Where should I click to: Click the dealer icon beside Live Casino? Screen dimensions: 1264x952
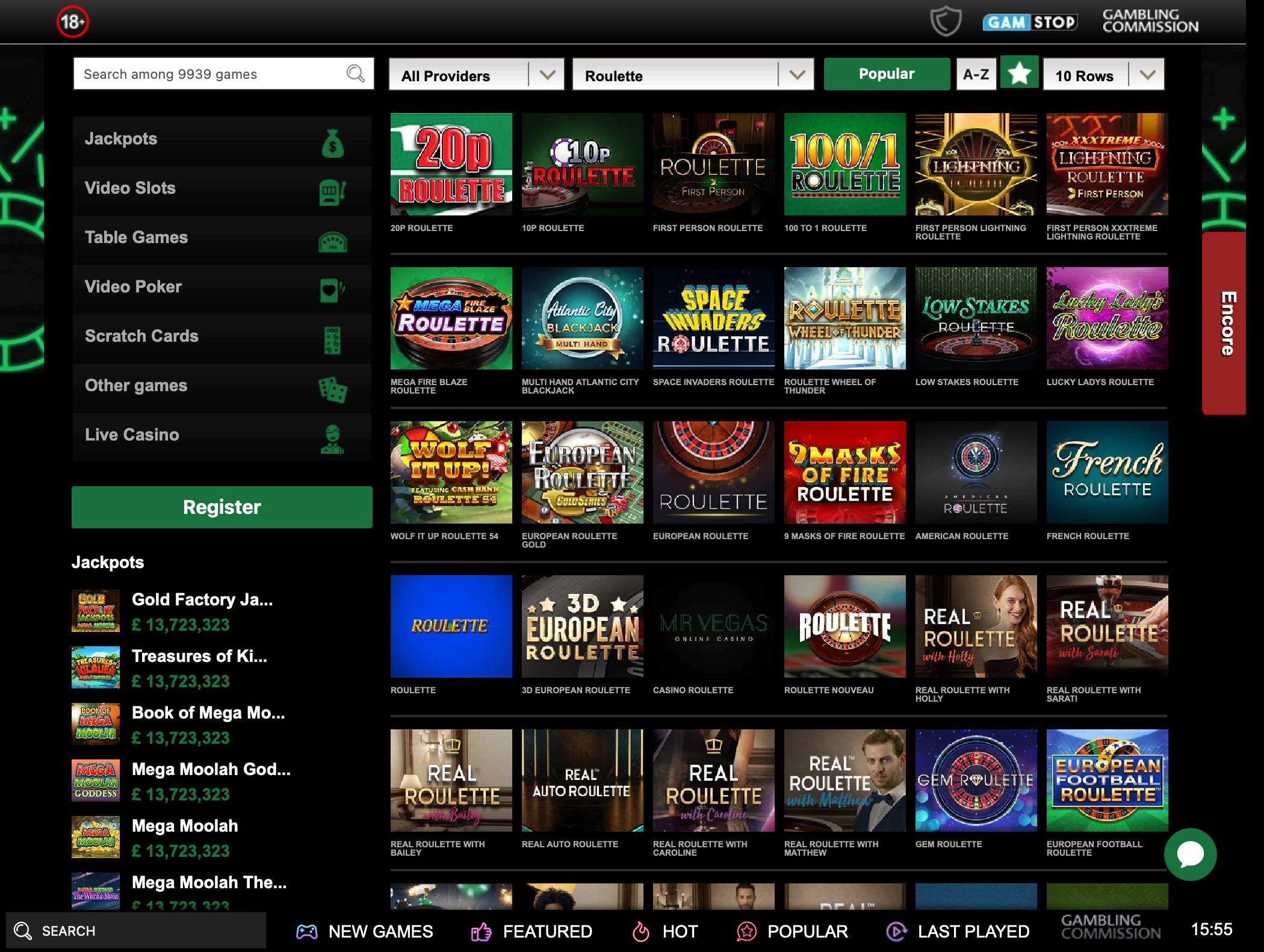pyautogui.click(x=332, y=438)
